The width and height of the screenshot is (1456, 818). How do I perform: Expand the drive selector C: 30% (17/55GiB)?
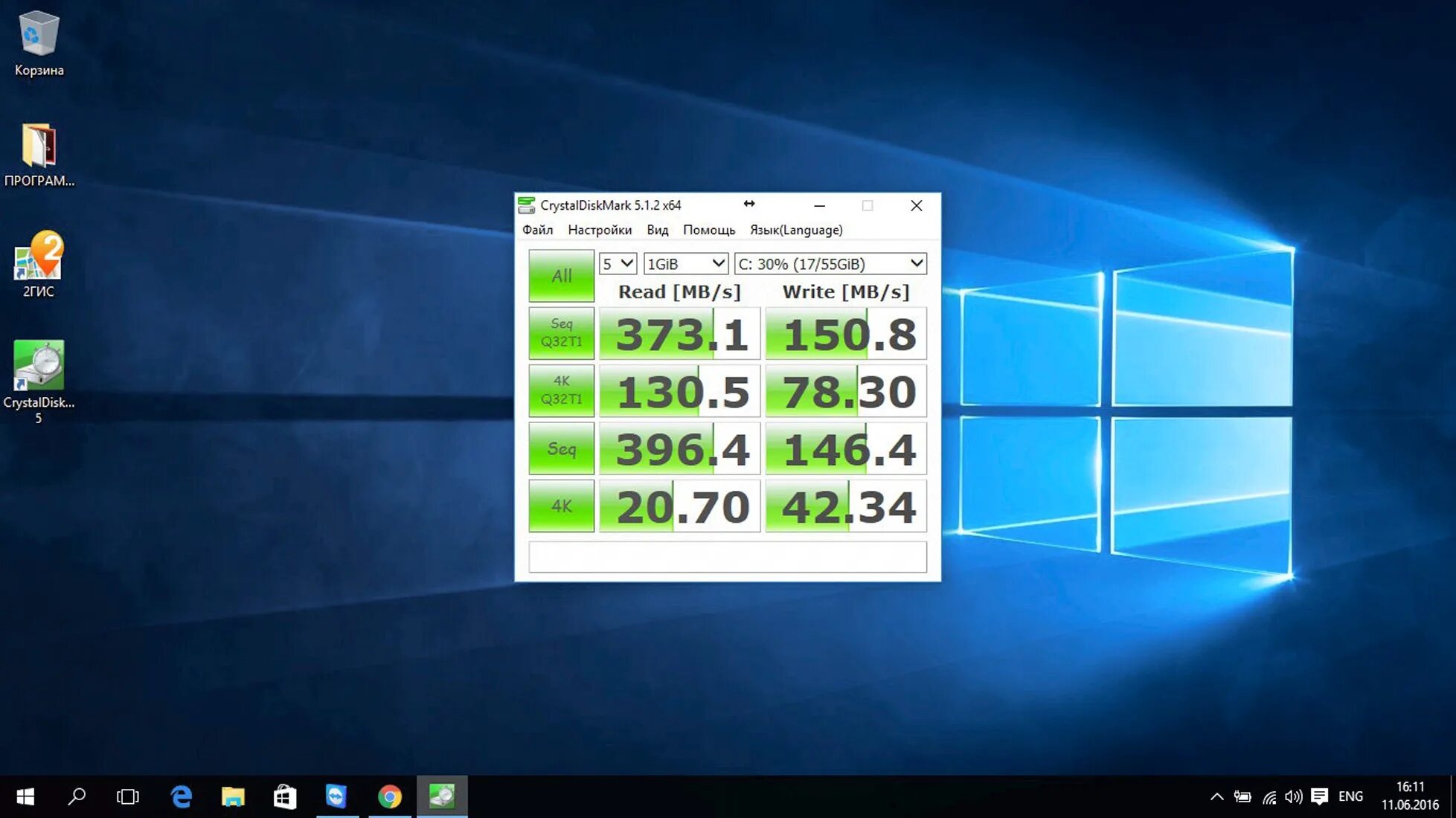[x=830, y=264]
